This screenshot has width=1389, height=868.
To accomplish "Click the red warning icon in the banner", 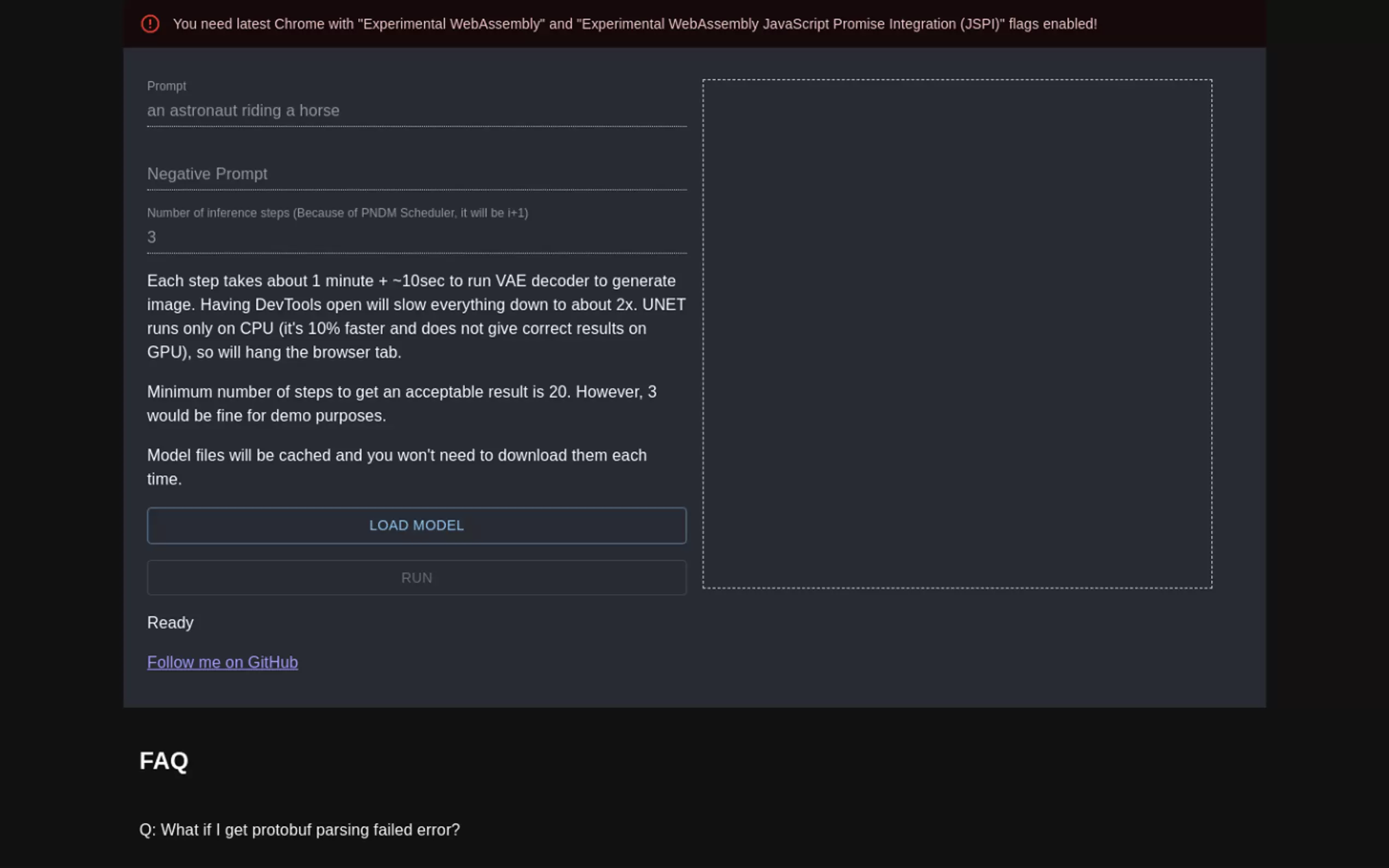I will (150, 24).
